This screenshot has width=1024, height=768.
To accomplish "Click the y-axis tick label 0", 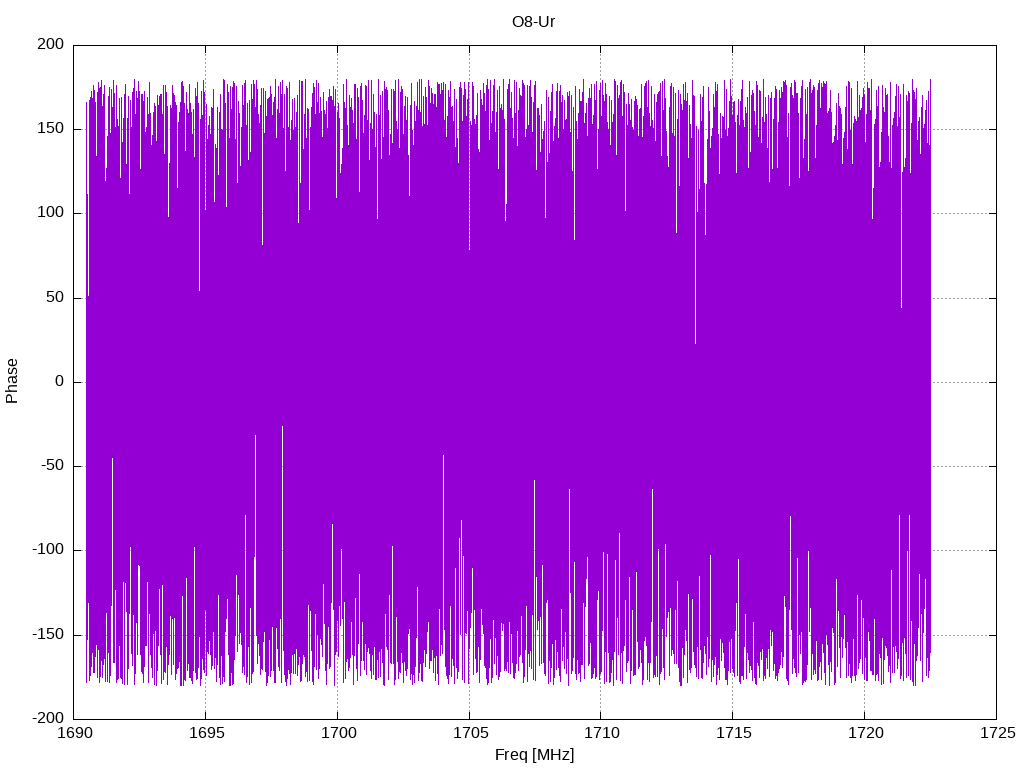I will point(60,381).
